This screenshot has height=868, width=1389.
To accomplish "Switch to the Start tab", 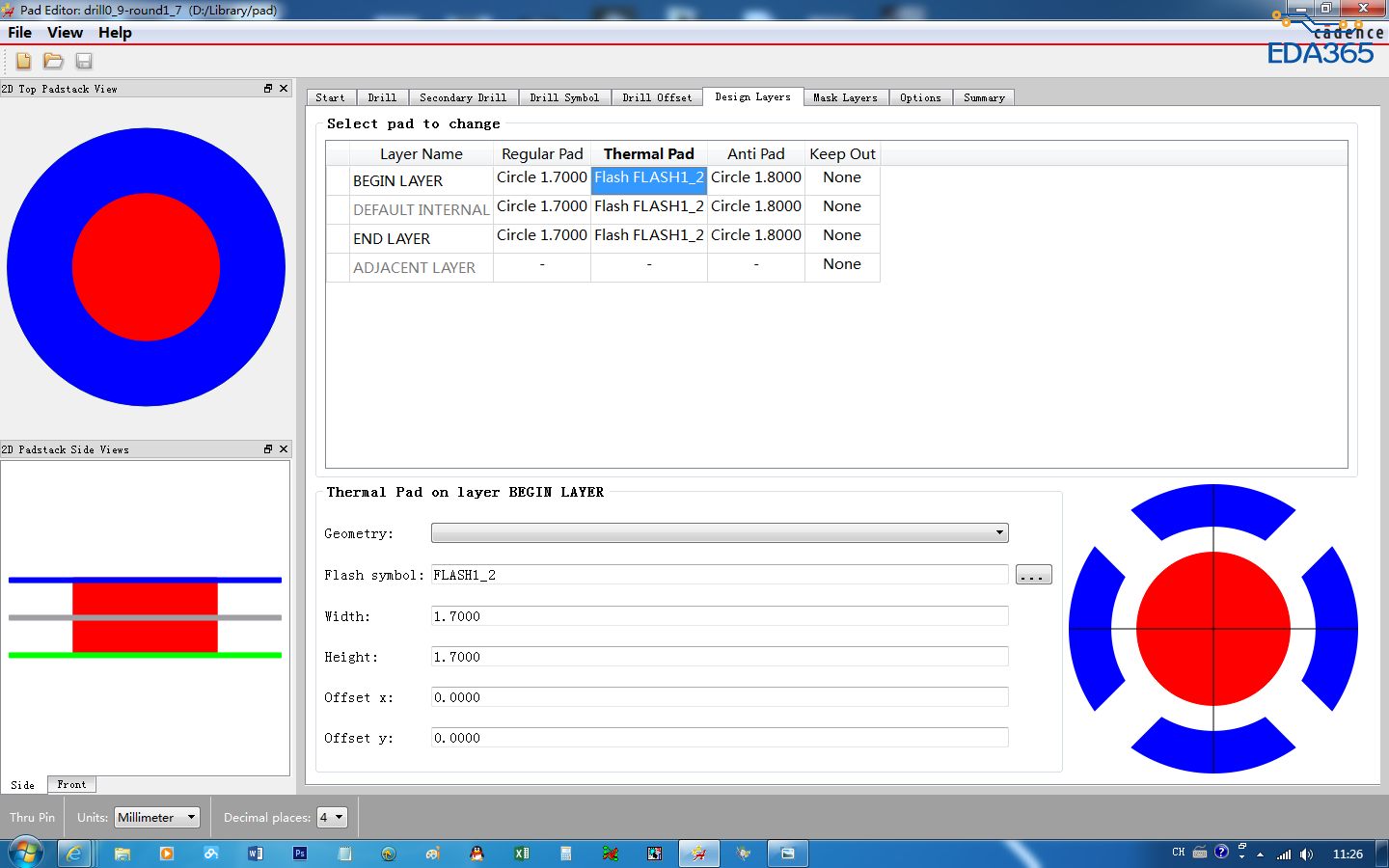I will [330, 97].
